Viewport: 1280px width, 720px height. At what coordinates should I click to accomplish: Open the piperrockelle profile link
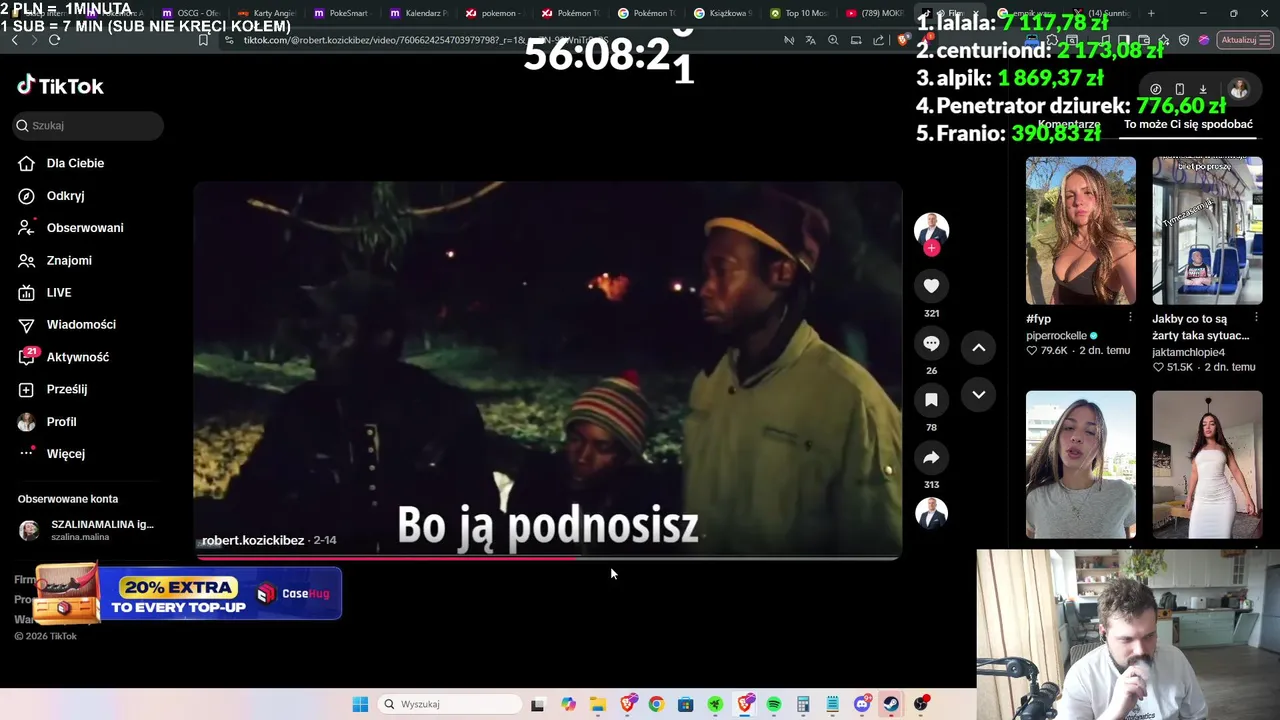1056,336
